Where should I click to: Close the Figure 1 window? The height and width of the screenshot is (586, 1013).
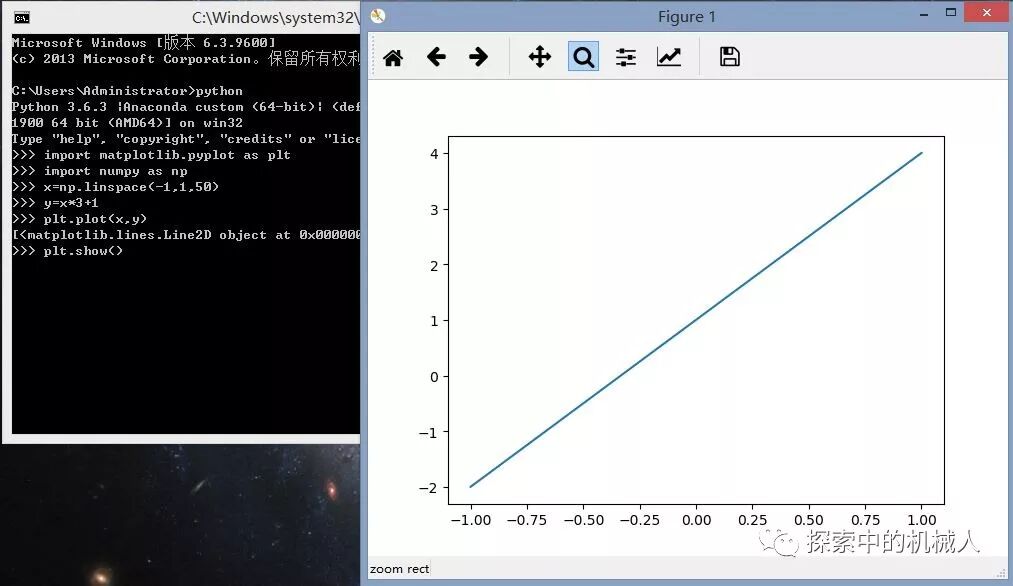coord(986,12)
